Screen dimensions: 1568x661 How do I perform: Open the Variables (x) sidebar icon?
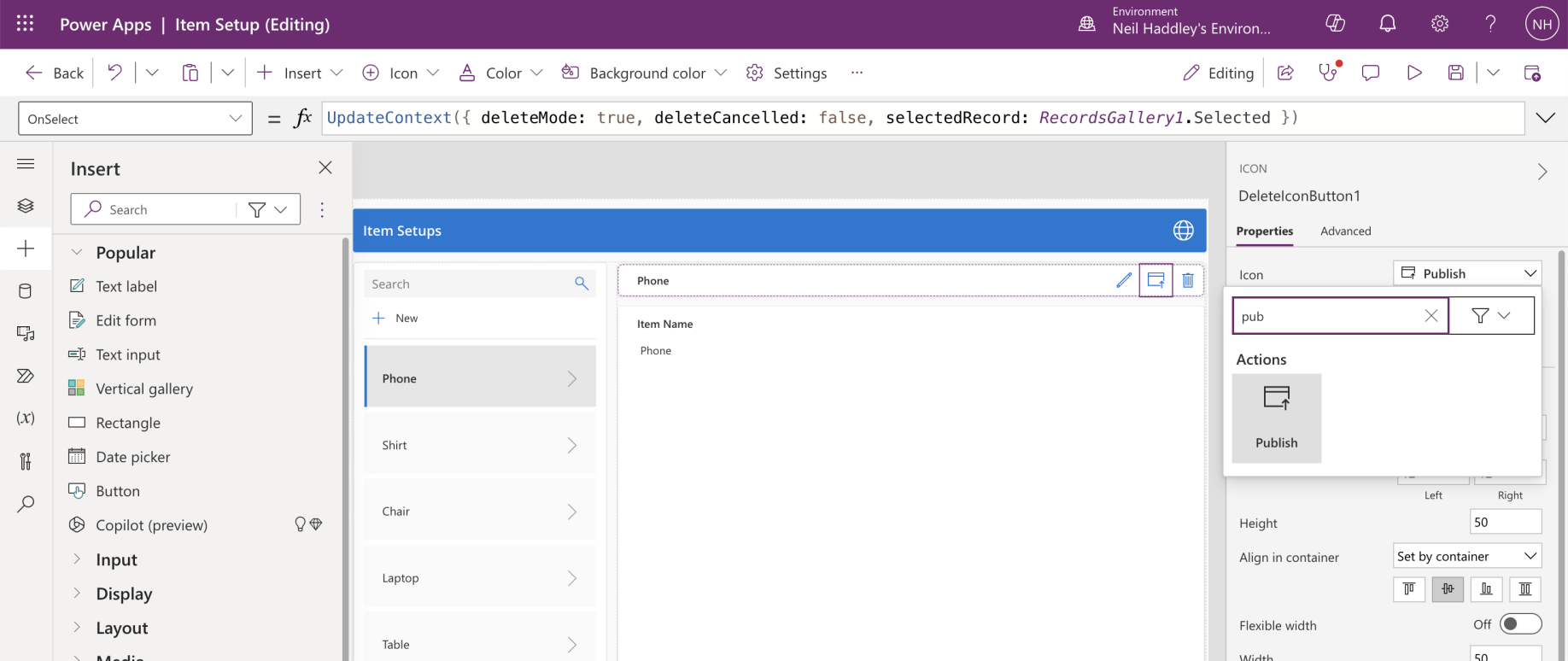(x=26, y=418)
